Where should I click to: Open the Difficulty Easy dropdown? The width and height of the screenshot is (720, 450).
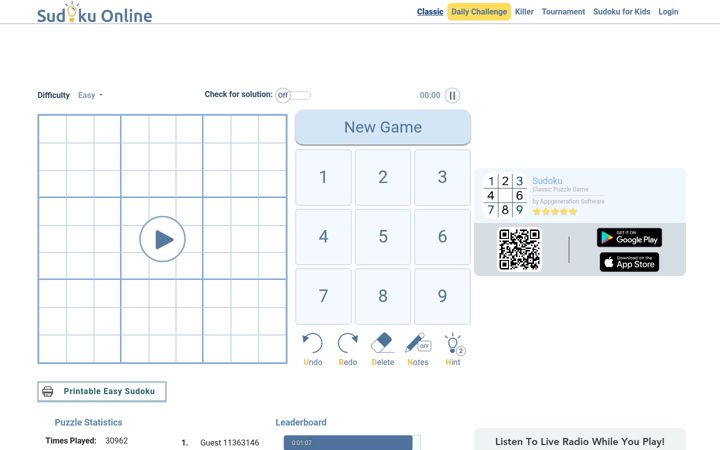90,95
